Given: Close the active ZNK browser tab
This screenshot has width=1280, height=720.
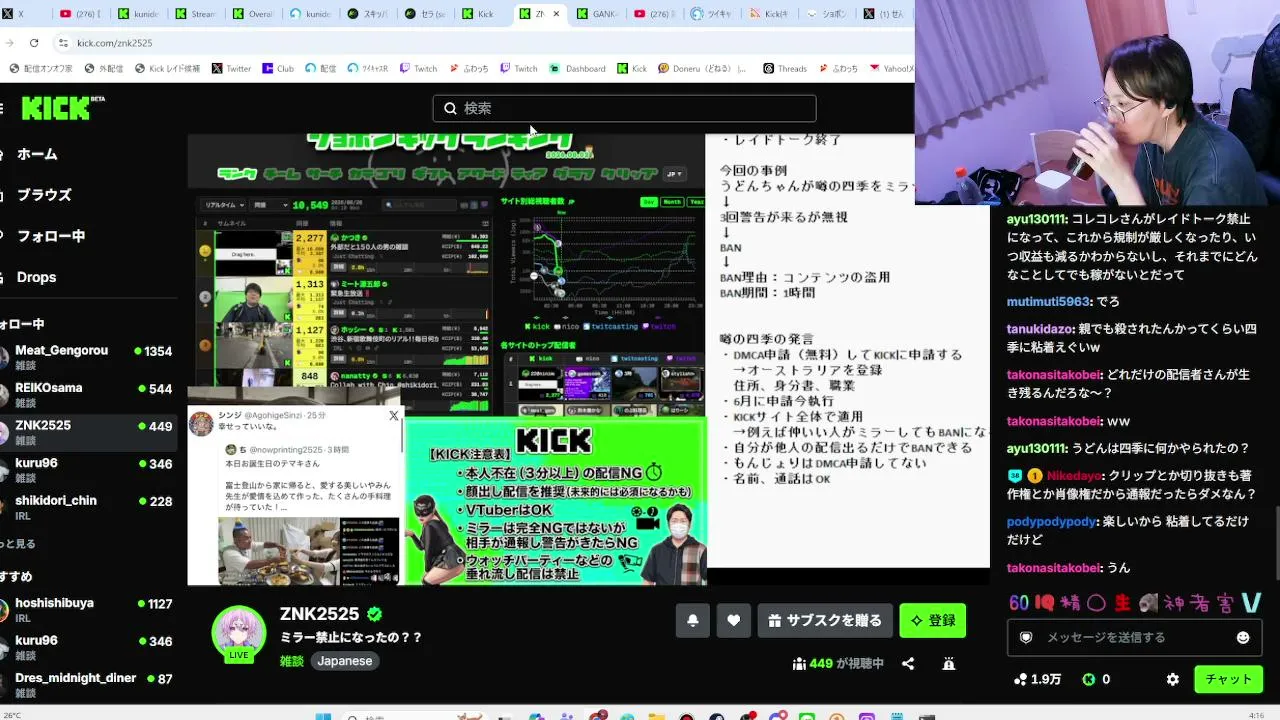Looking at the screenshot, I should [x=556, y=14].
